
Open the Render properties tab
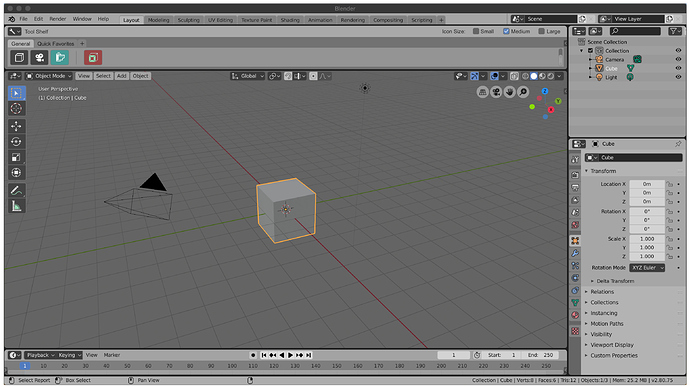(575, 175)
